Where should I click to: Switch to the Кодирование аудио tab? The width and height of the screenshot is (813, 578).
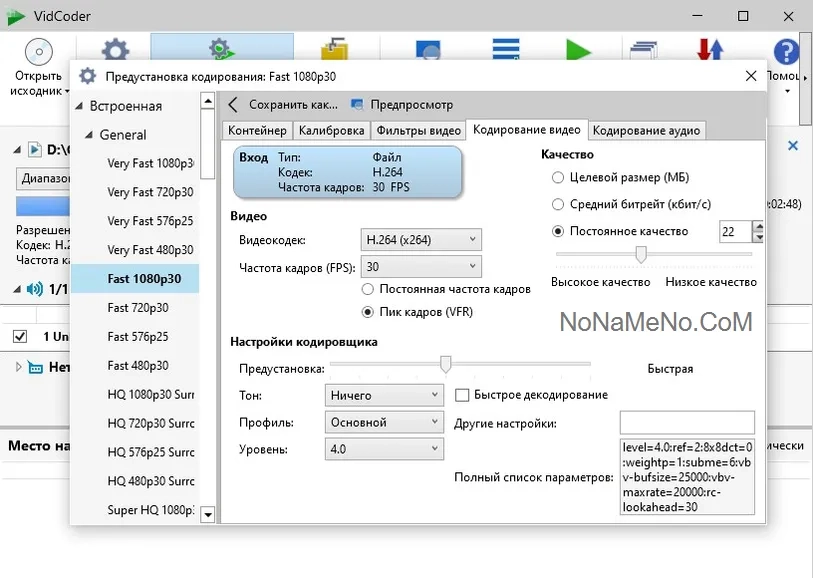pos(646,130)
